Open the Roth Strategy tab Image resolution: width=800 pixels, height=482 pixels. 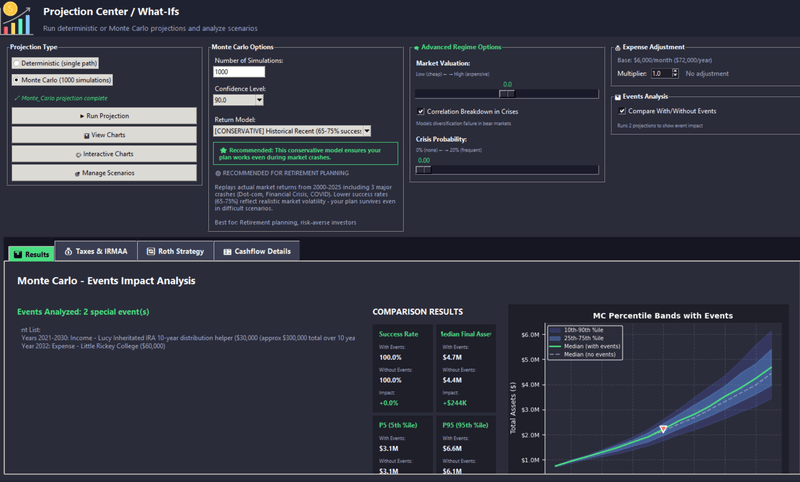pyautogui.click(x=174, y=252)
